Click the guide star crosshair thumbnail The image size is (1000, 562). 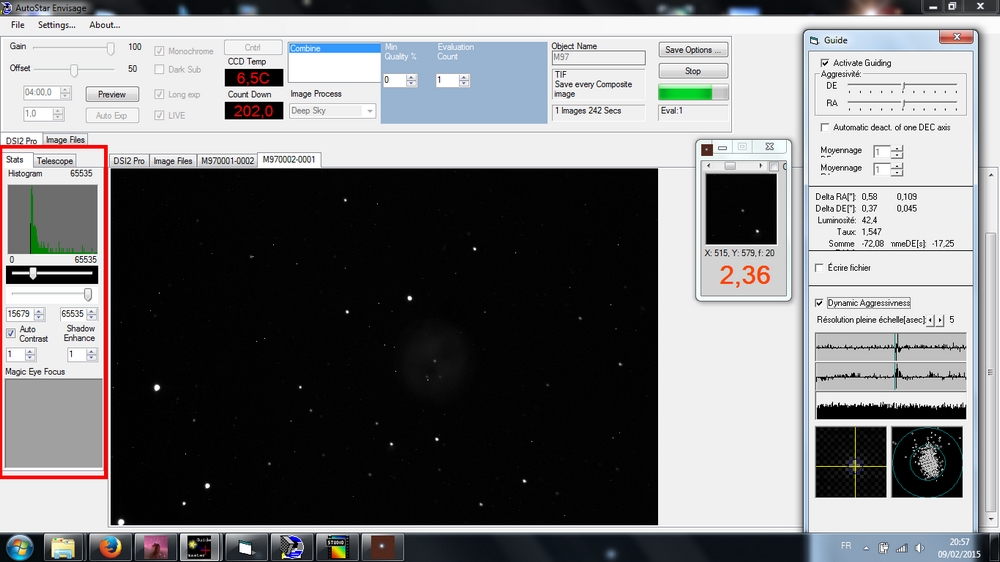pyautogui.click(x=851, y=462)
